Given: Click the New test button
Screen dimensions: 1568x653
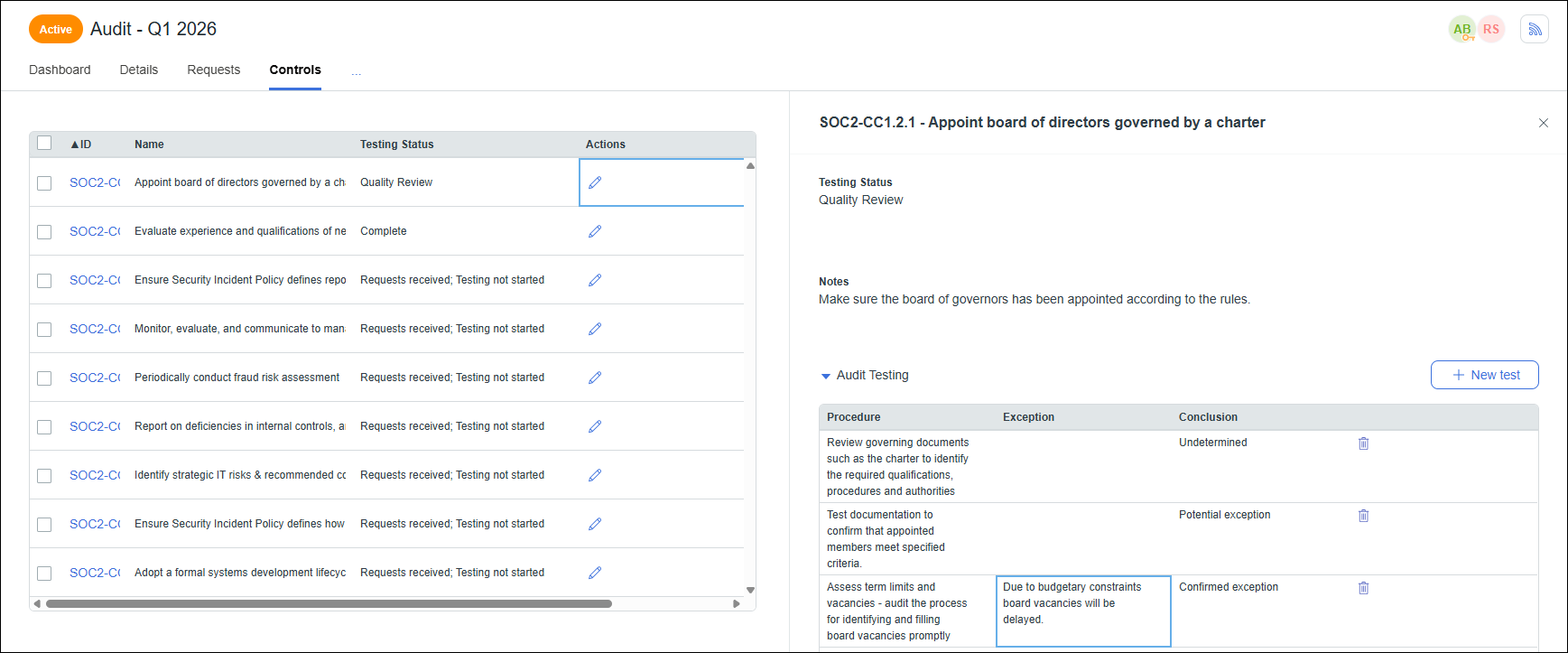Looking at the screenshot, I should point(1484,375).
